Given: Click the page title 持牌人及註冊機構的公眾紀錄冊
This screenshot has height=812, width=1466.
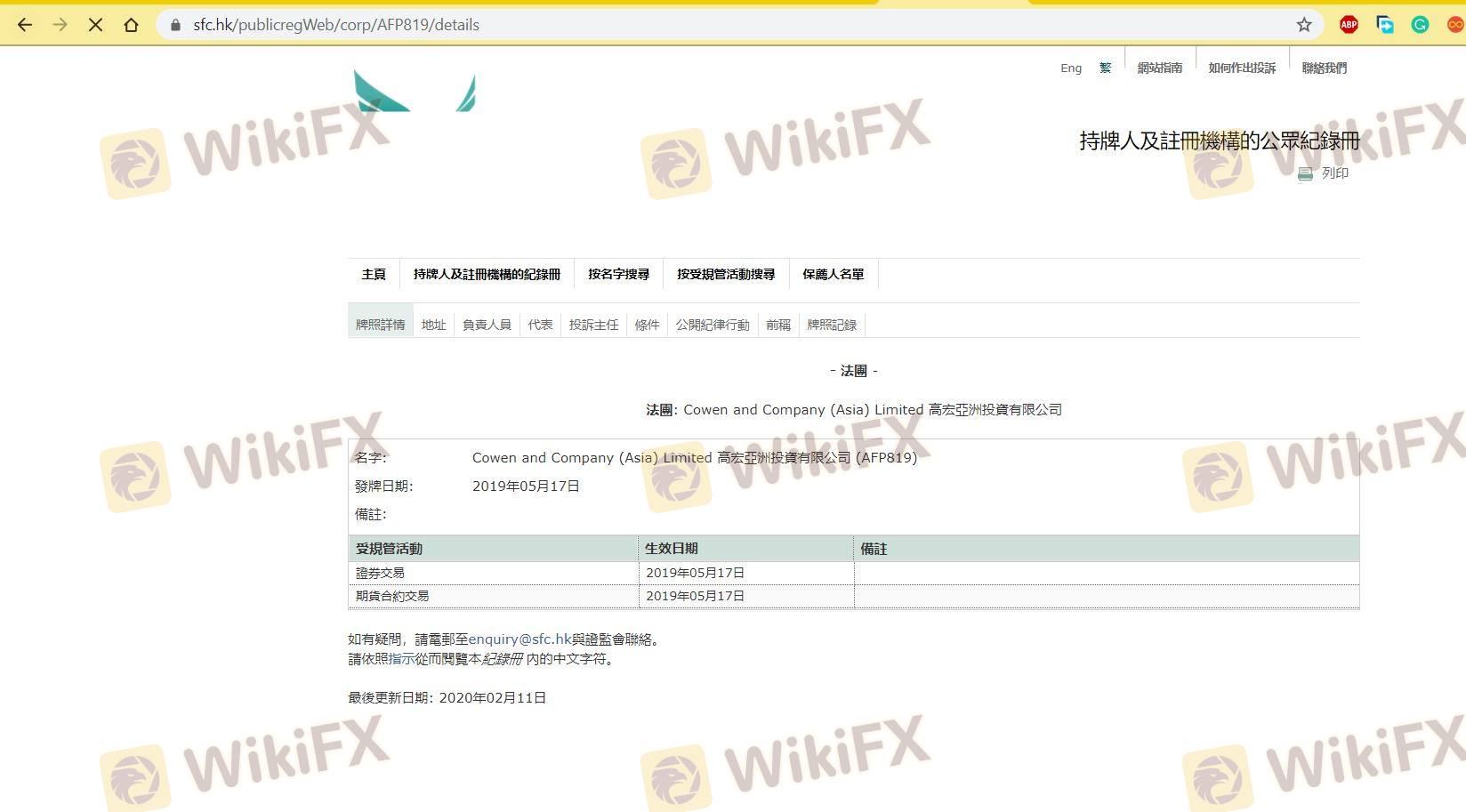Looking at the screenshot, I should click(1220, 141).
